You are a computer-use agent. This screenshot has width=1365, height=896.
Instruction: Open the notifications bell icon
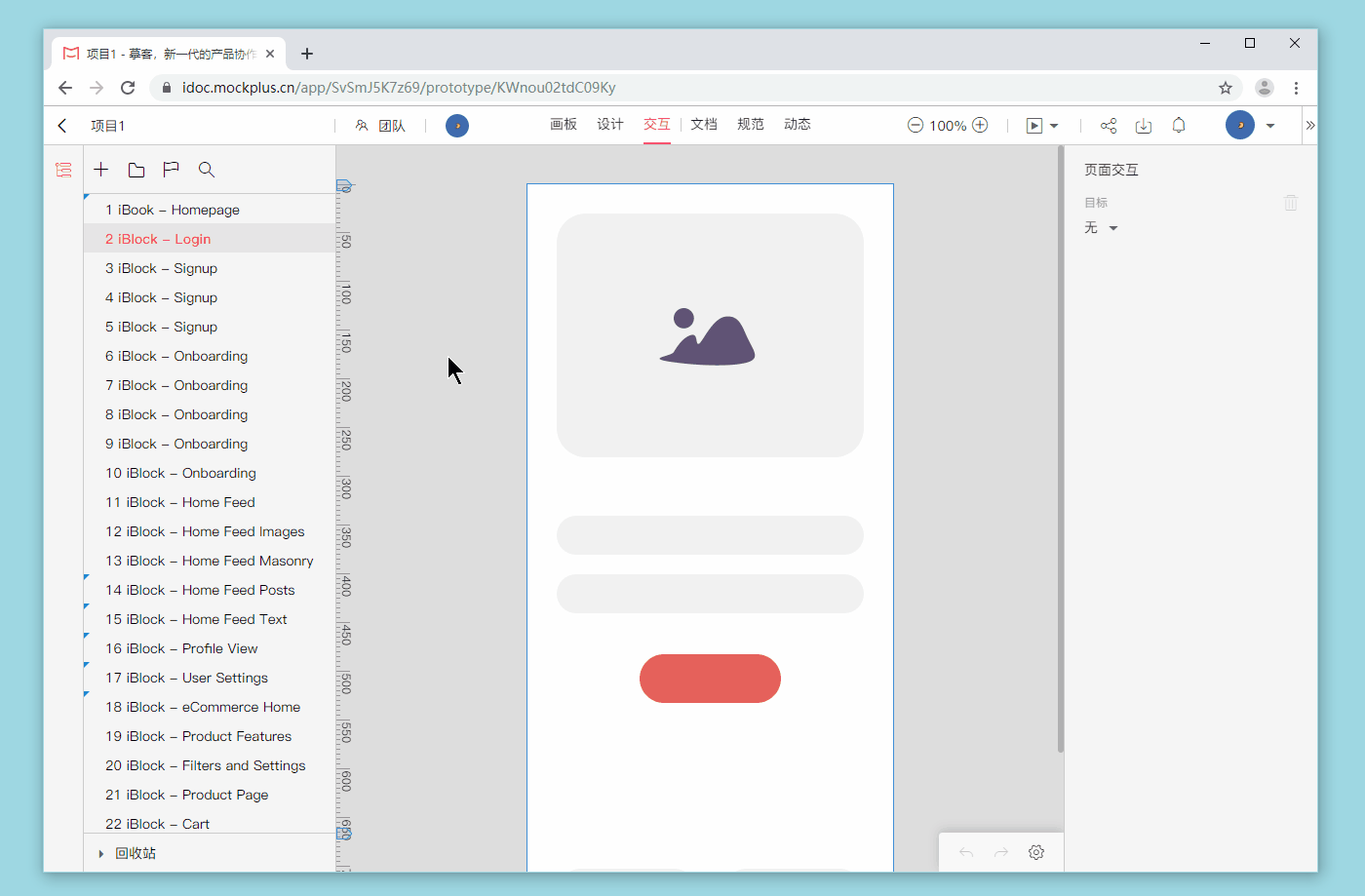tap(1179, 126)
